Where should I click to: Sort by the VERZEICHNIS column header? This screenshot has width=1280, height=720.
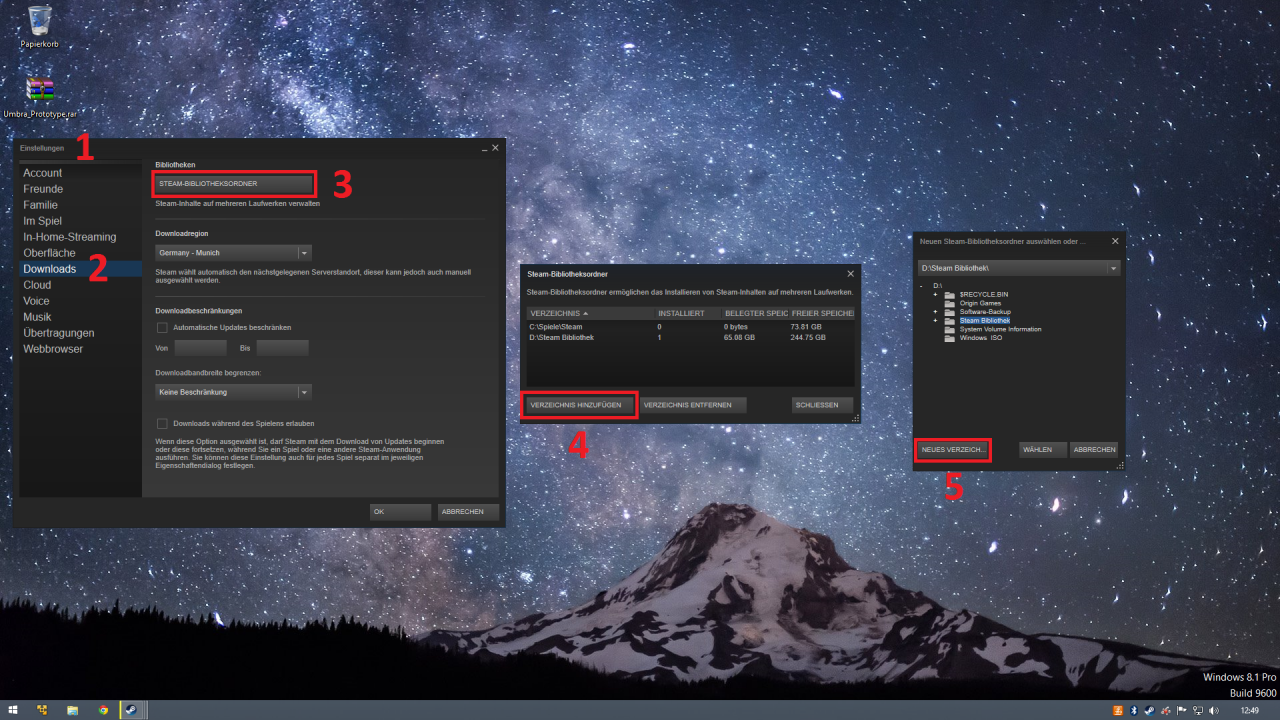590,313
